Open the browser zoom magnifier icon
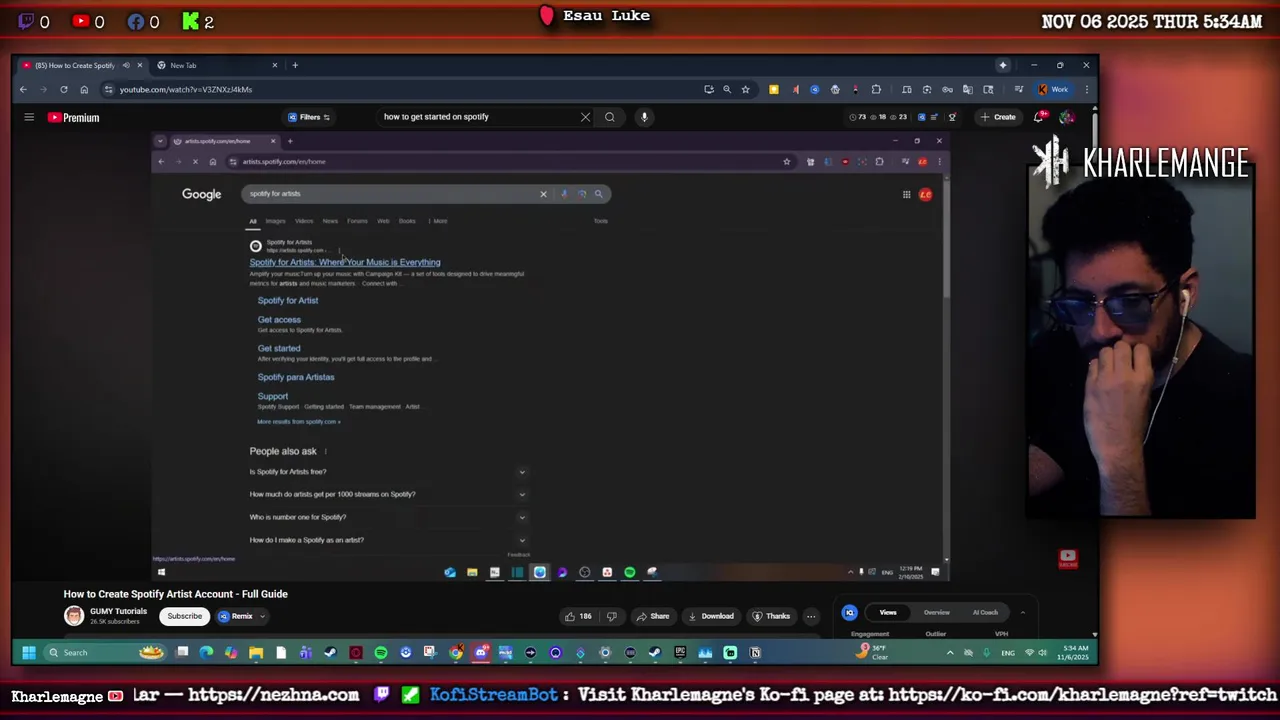Viewport: 1280px width, 720px height. pyautogui.click(x=727, y=89)
